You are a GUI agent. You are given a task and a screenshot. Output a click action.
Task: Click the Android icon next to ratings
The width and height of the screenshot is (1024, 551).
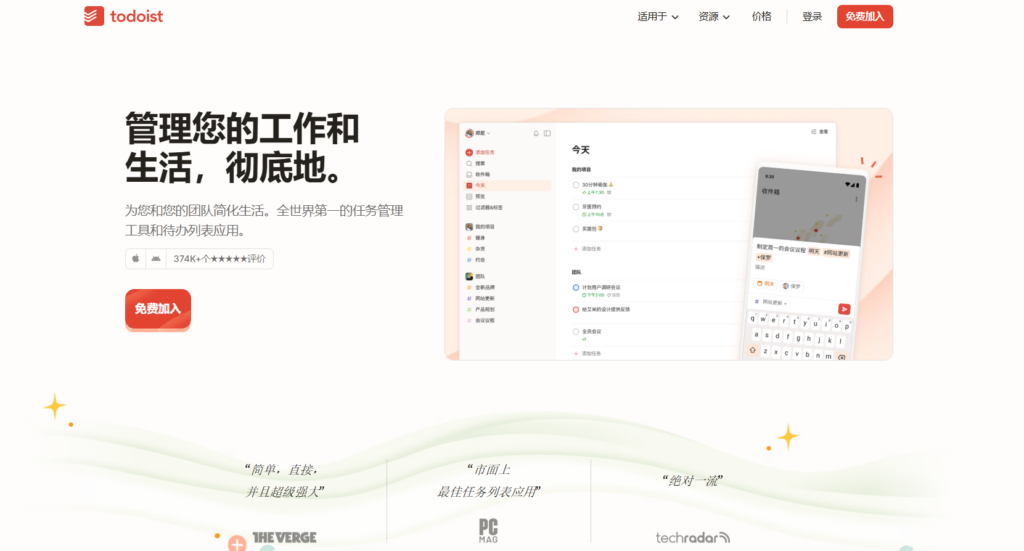click(x=155, y=259)
